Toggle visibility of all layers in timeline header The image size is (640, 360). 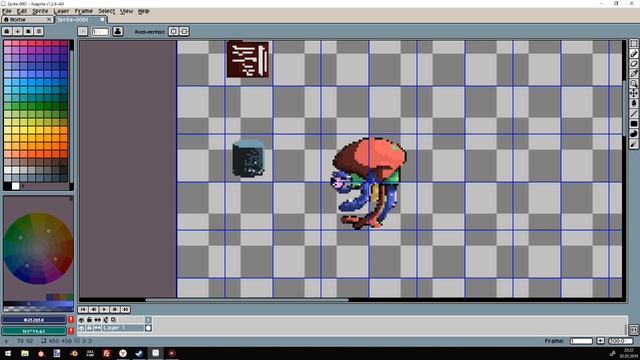[82, 320]
